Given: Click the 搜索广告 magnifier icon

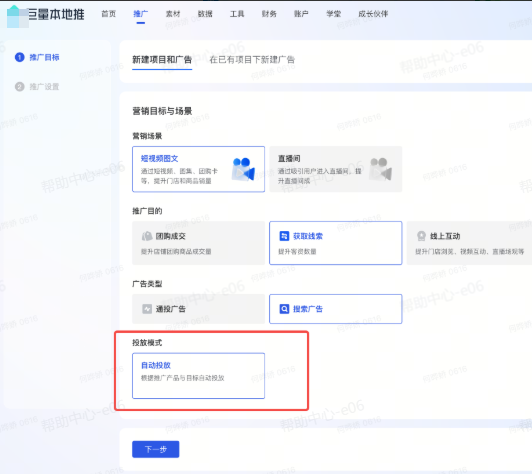Looking at the screenshot, I should pyautogui.click(x=284, y=309).
